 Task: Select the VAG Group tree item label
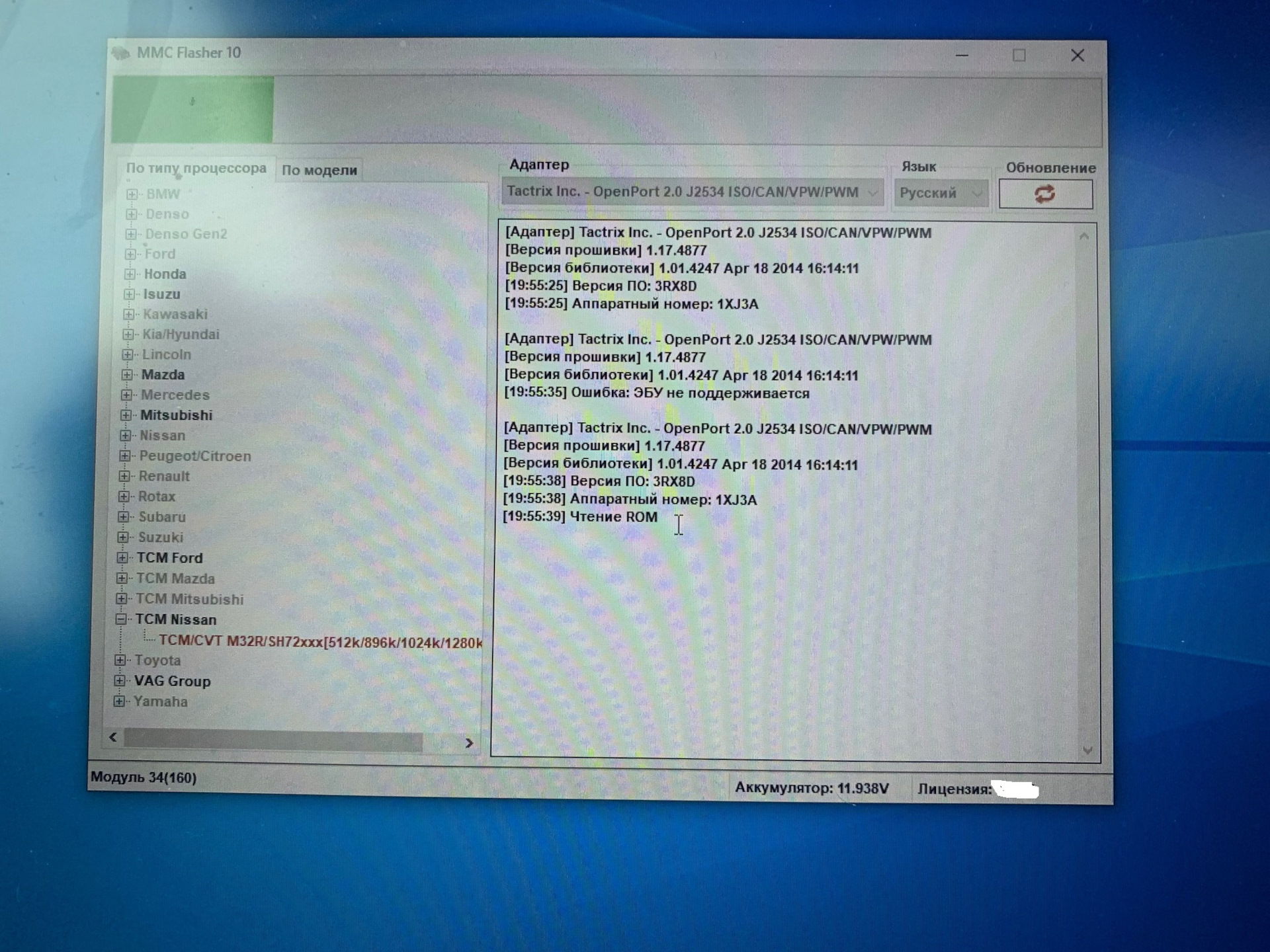coord(173,681)
